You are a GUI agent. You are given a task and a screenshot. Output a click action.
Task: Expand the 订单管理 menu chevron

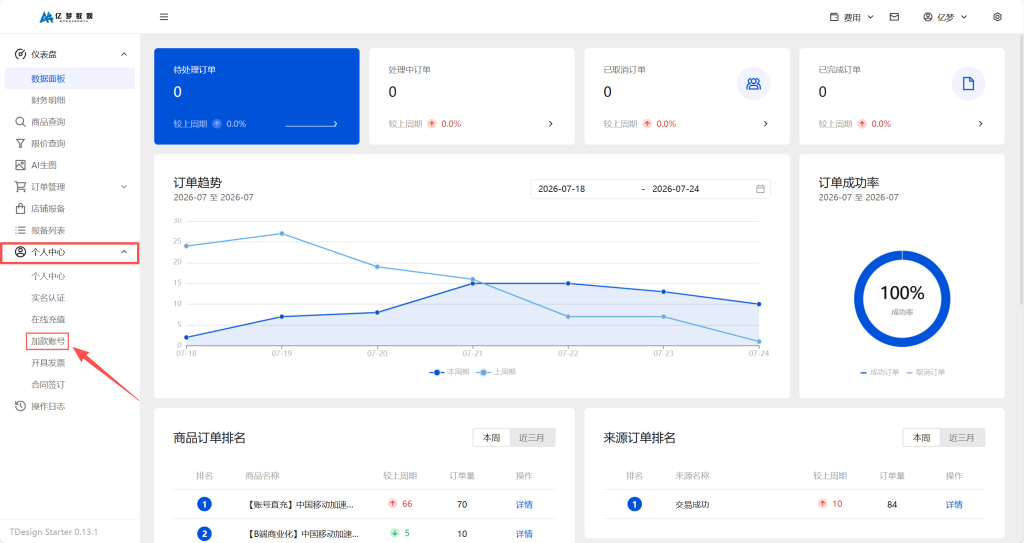tap(124, 187)
